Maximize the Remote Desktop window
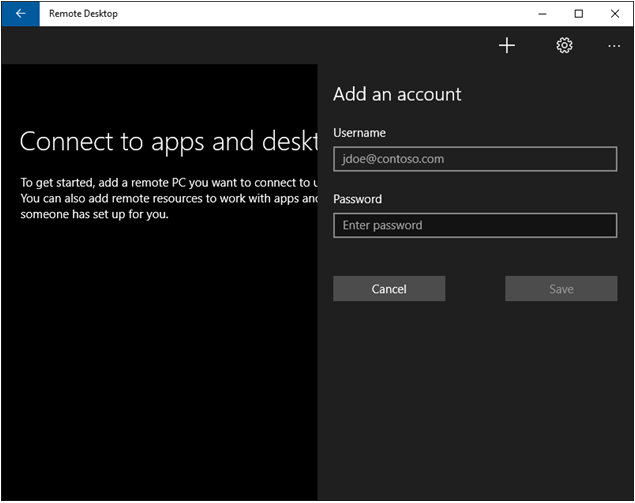 point(579,14)
